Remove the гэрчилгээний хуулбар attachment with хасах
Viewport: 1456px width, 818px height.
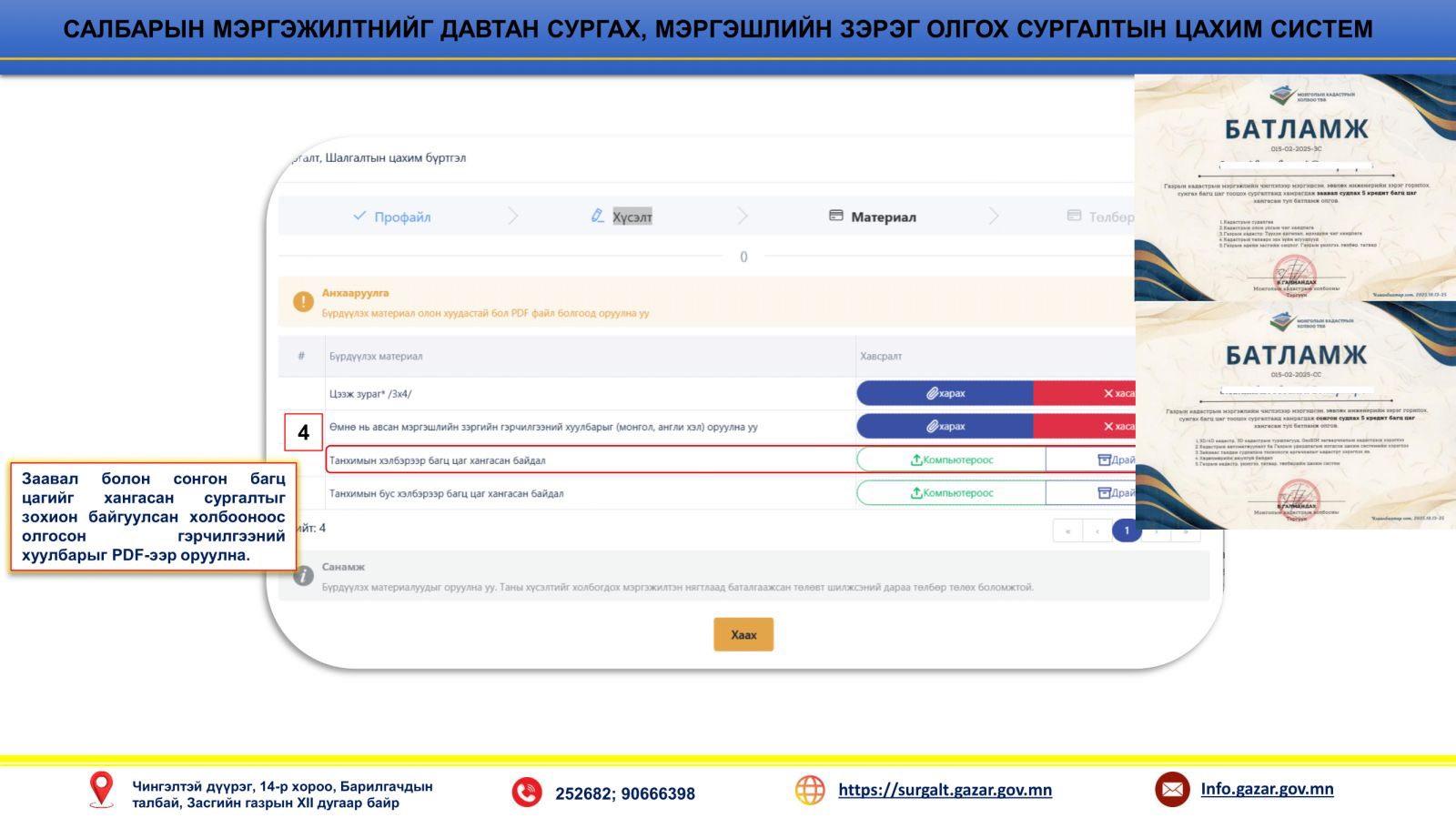[1085, 426]
